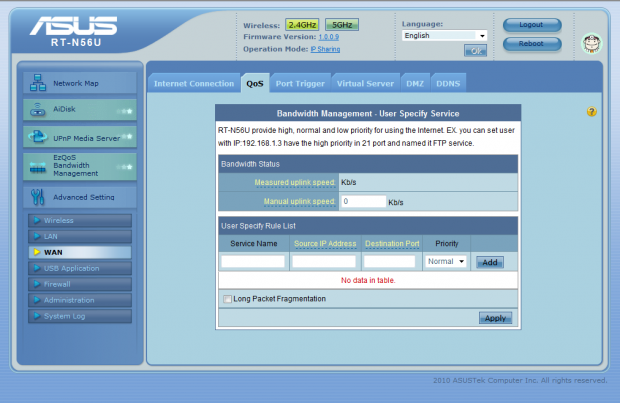Open the DMZ tab
The width and height of the screenshot is (620, 403).
pyautogui.click(x=415, y=83)
